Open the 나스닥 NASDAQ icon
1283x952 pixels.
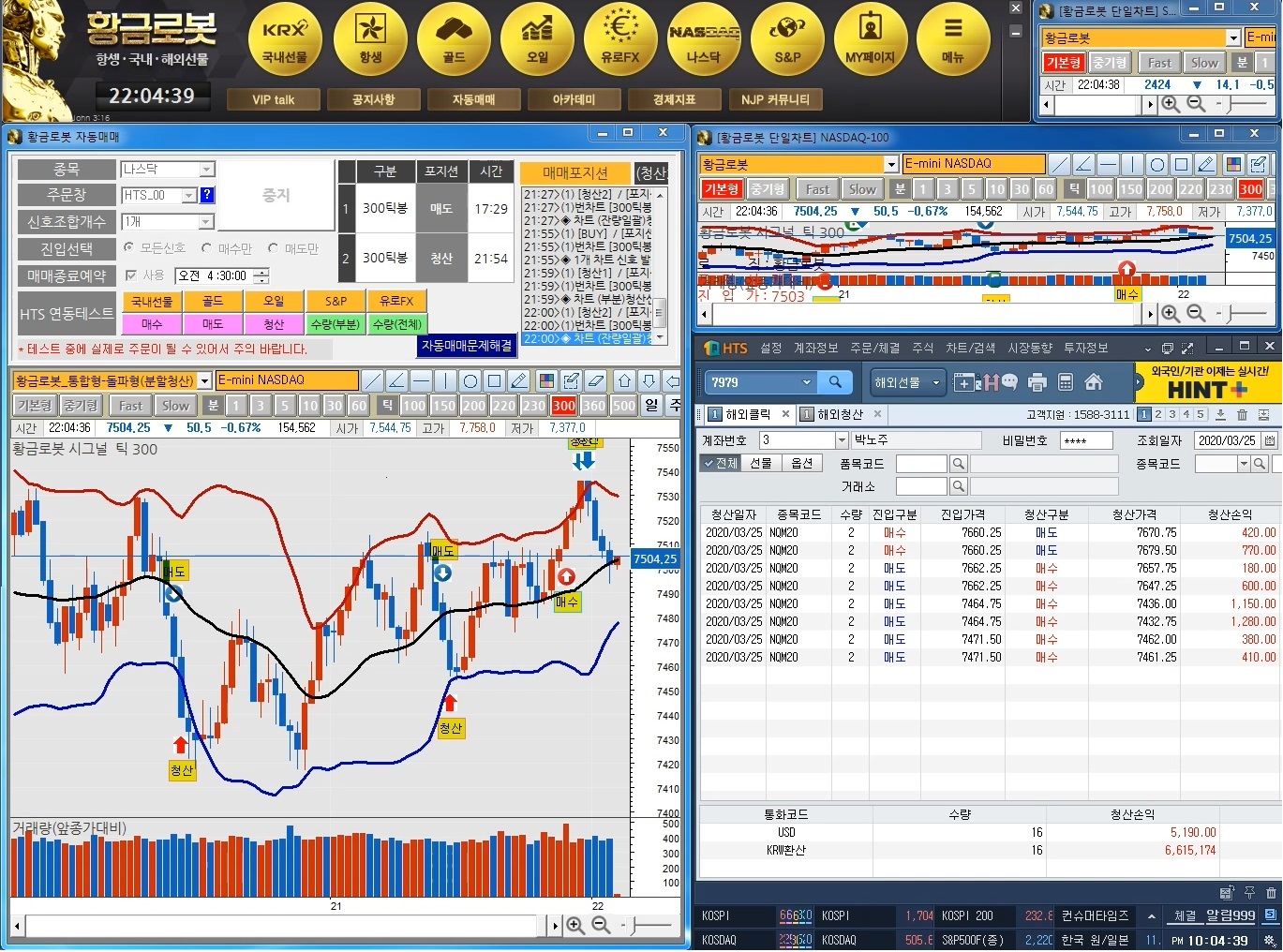point(704,38)
